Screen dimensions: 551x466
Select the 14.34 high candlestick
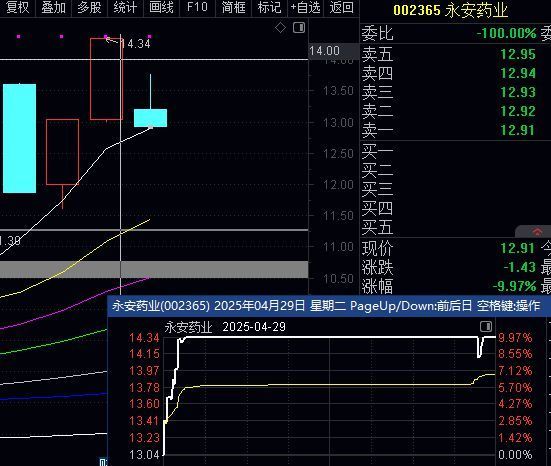coord(106,79)
